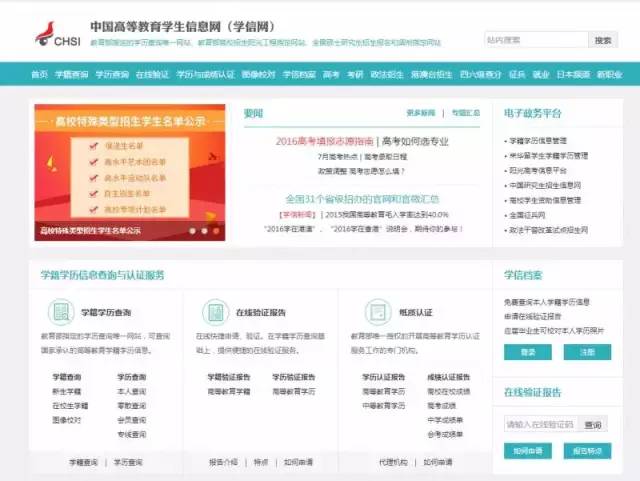
Task: Open 全国征兵网 link
Action: pos(527,215)
